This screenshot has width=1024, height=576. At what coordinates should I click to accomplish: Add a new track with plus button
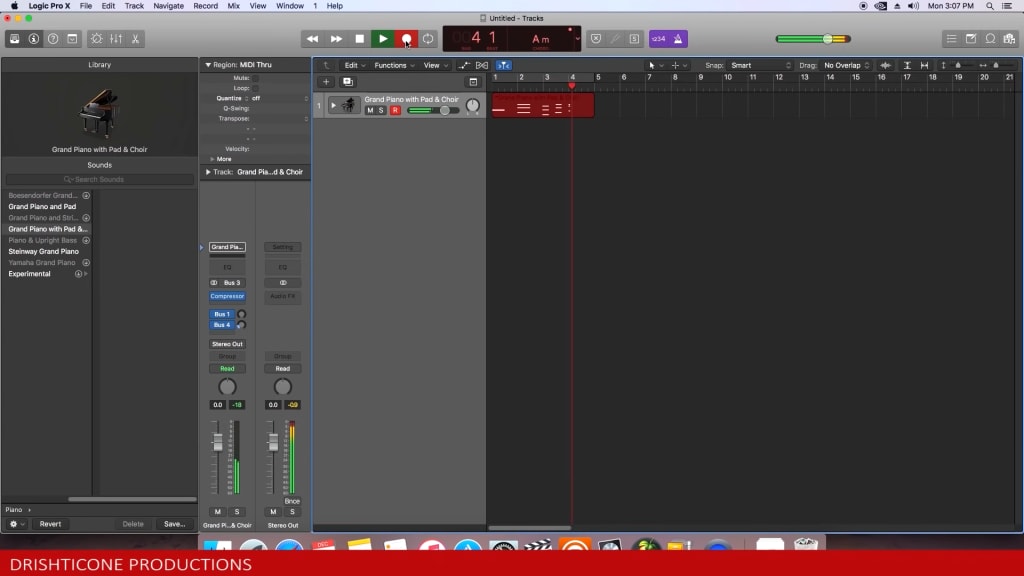(326, 82)
